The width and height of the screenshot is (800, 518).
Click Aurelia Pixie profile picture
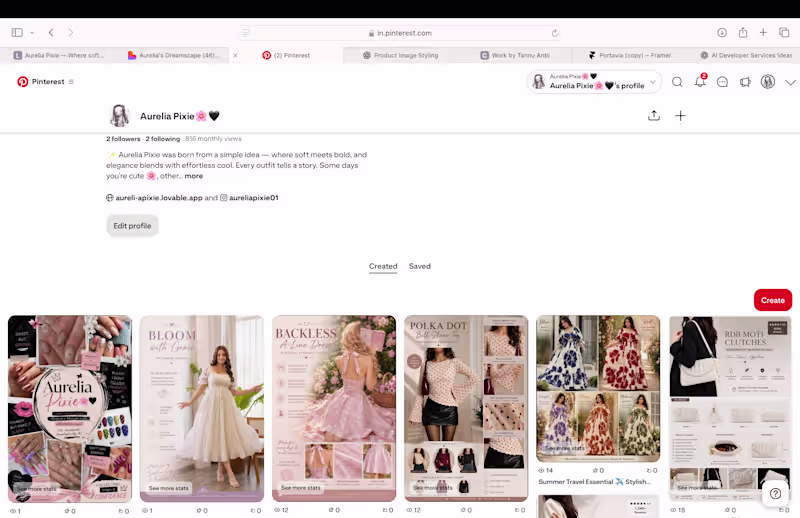tap(120, 116)
